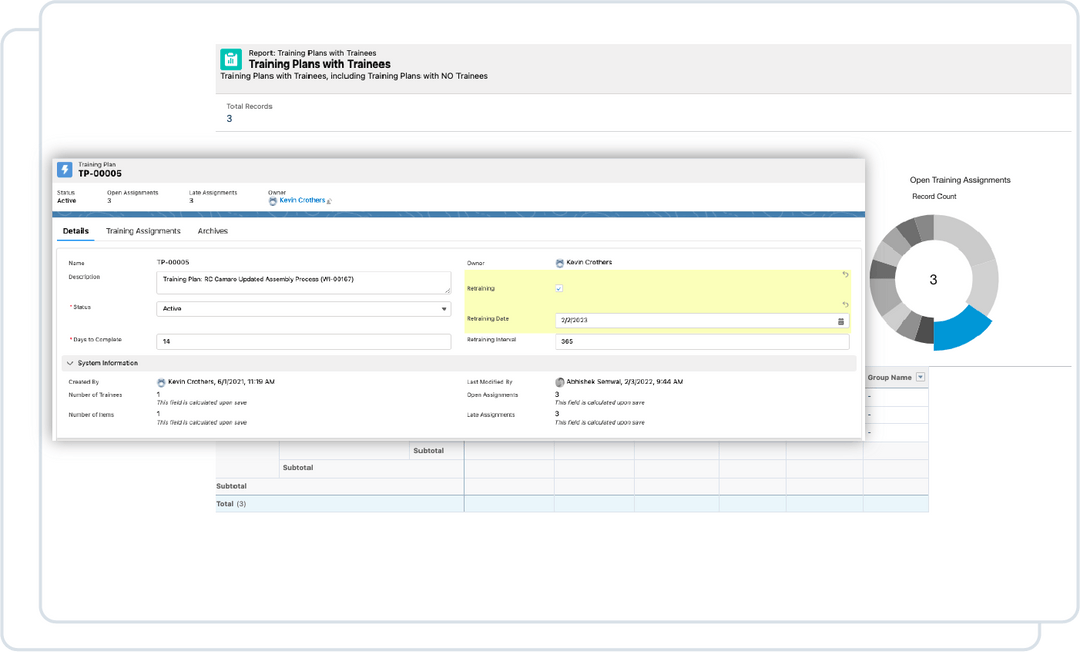Click the Training Plan lightning bolt icon
The height and width of the screenshot is (652, 1080).
point(67,171)
